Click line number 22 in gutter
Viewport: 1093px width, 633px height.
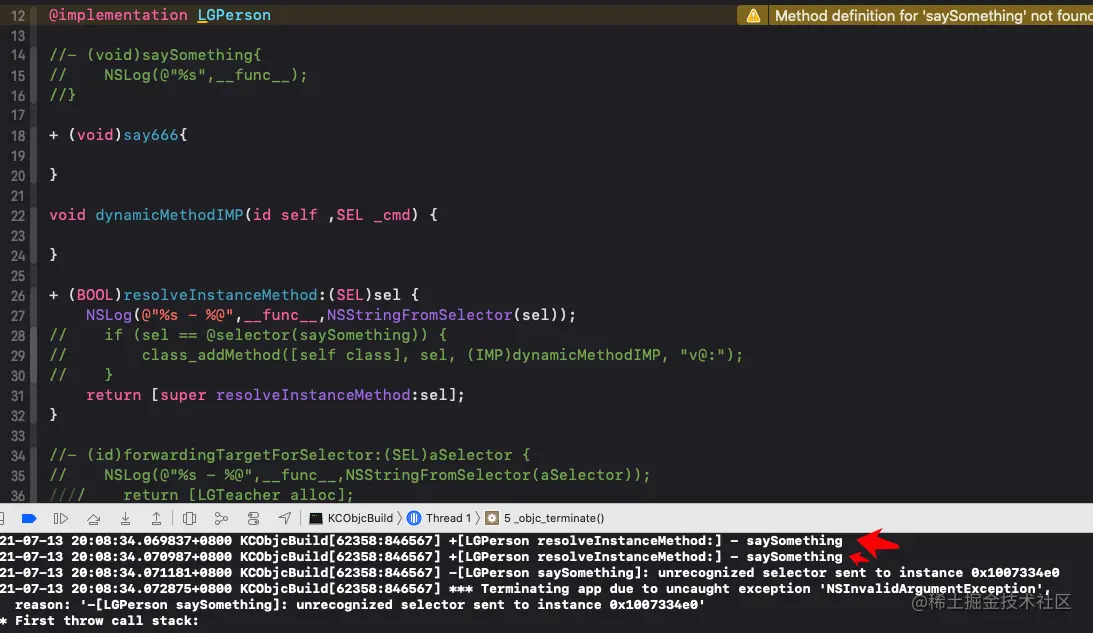tap(17, 215)
